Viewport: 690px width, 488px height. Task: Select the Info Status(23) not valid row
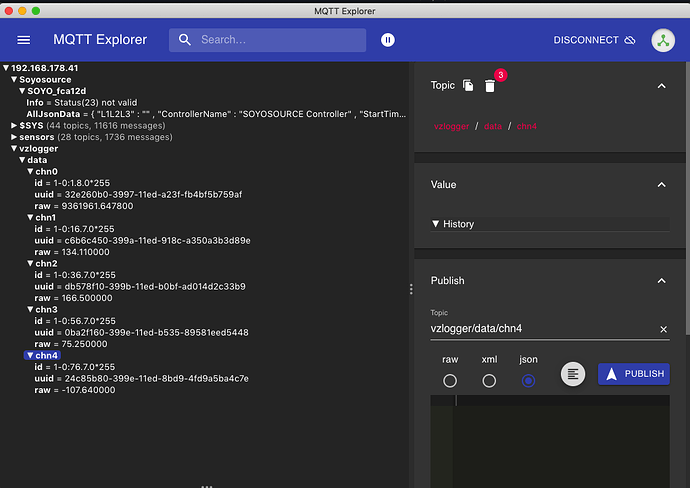(82, 103)
